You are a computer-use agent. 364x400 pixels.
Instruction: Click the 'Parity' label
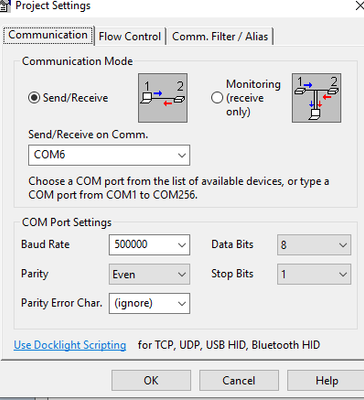coord(35,274)
